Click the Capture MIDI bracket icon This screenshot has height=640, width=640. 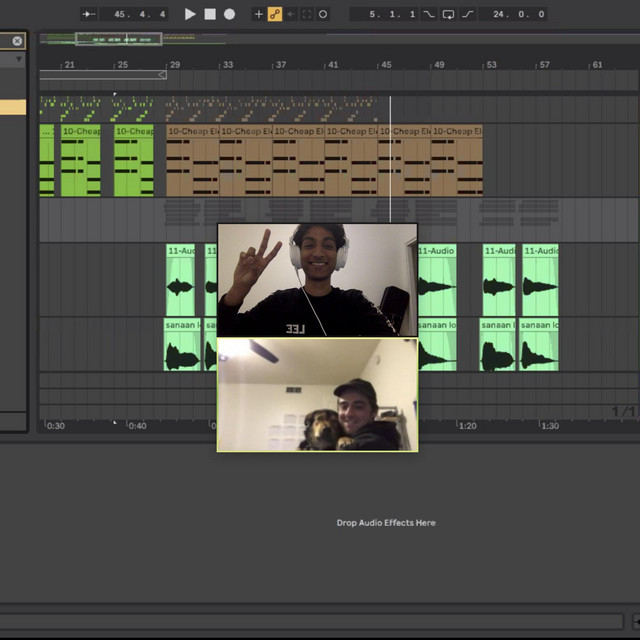click(x=307, y=14)
